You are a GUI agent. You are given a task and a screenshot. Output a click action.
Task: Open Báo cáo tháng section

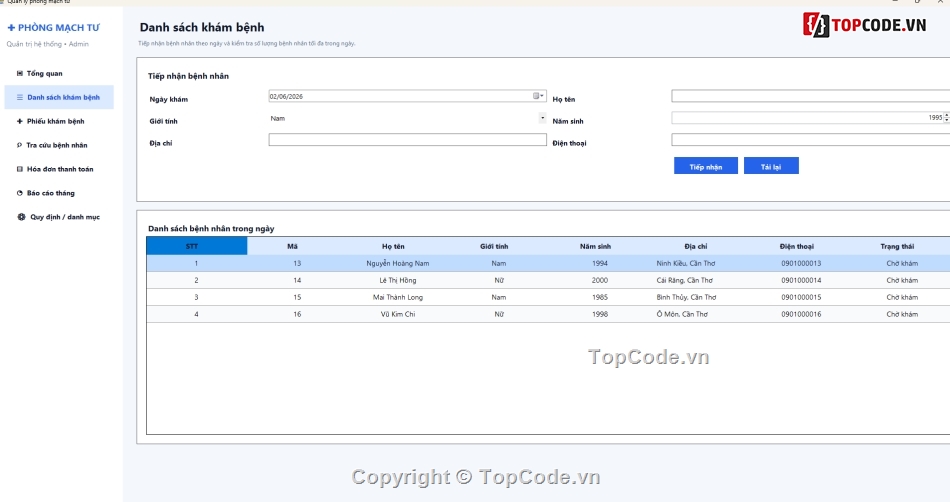tap(59, 193)
